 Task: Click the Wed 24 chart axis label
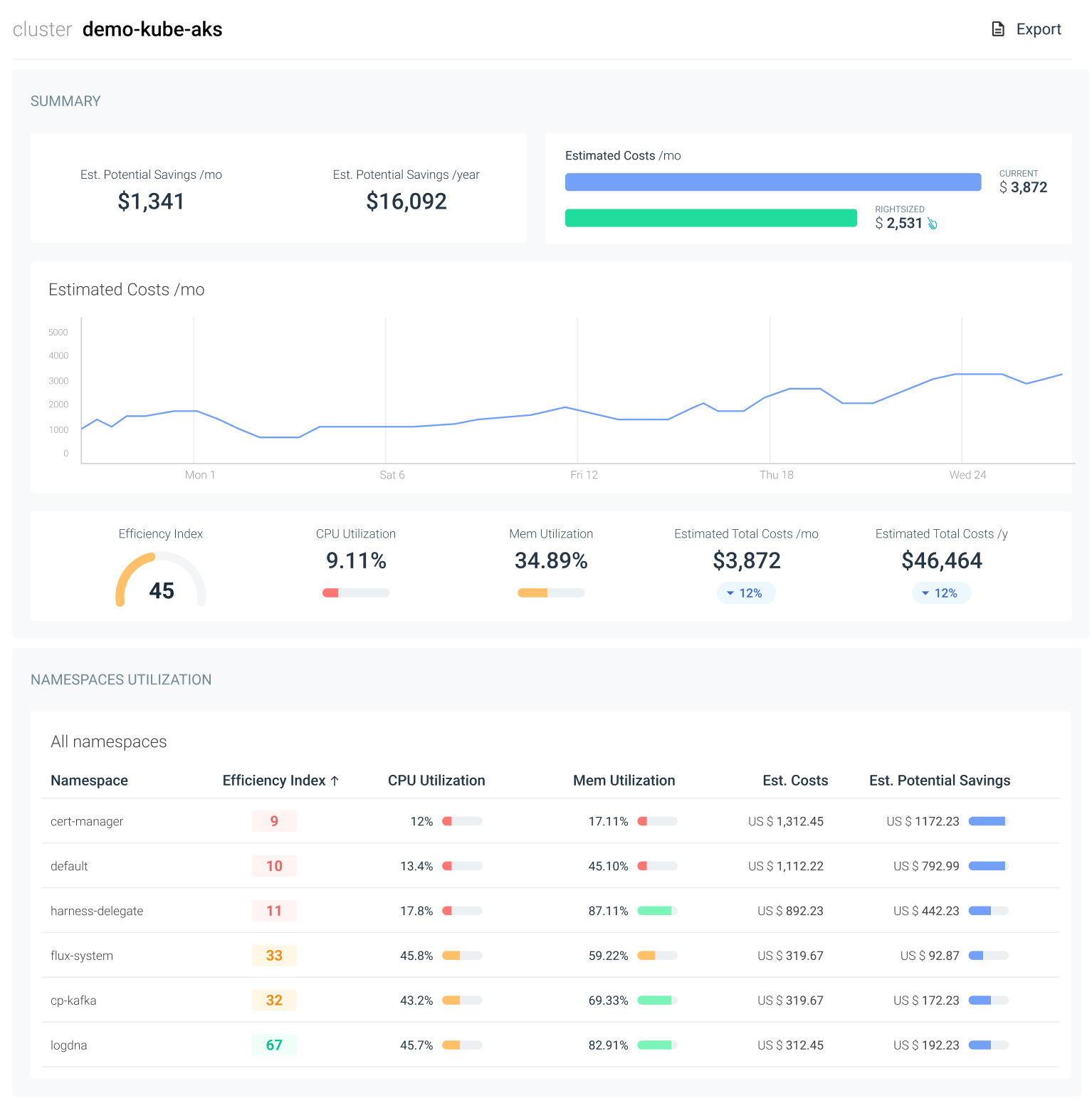tap(967, 475)
